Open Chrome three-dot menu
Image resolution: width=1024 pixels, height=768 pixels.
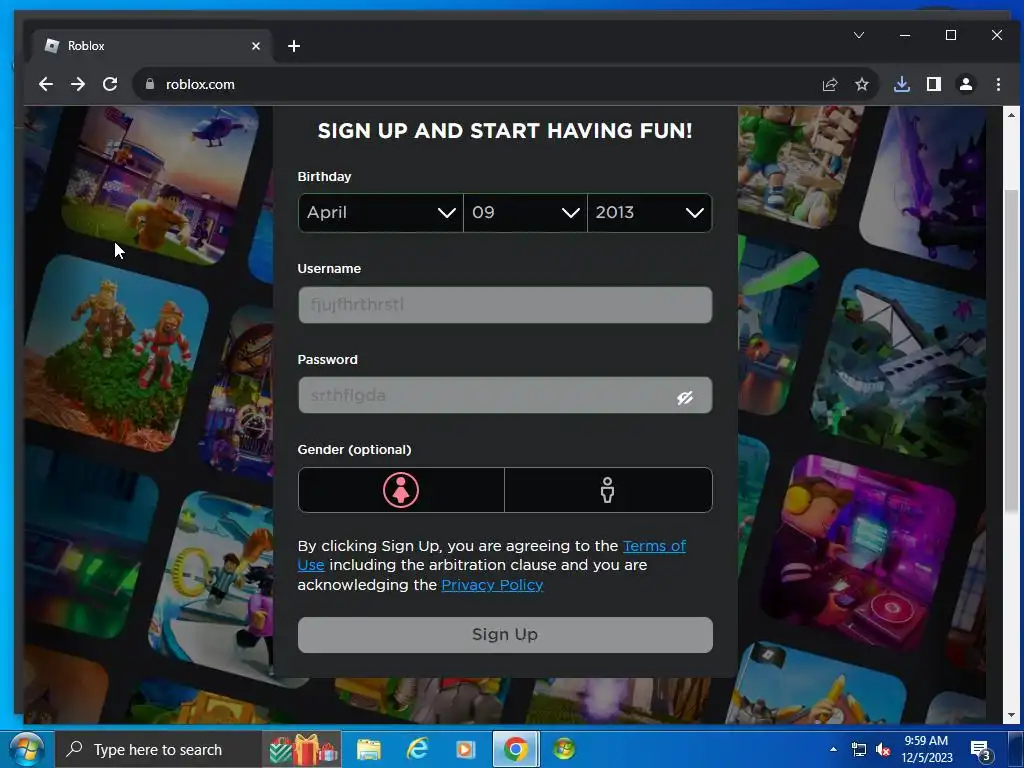[x=998, y=84]
